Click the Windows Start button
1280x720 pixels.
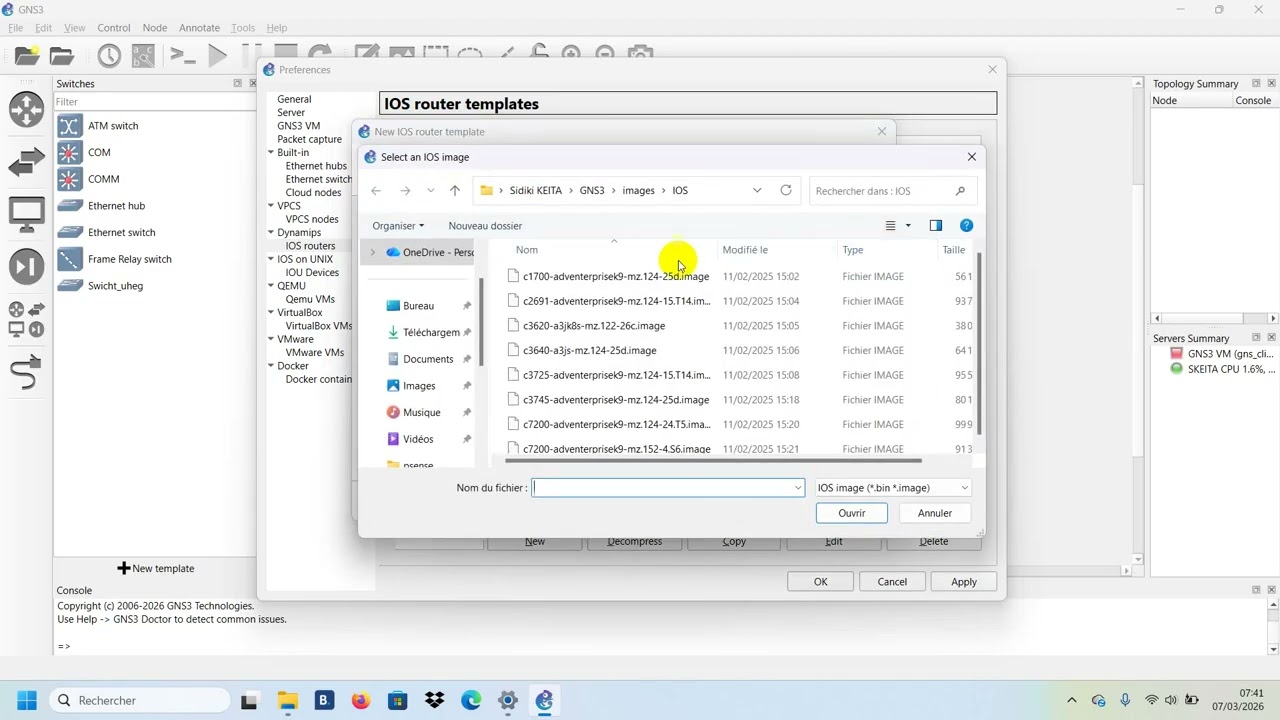pyautogui.click(x=27, y=701)
